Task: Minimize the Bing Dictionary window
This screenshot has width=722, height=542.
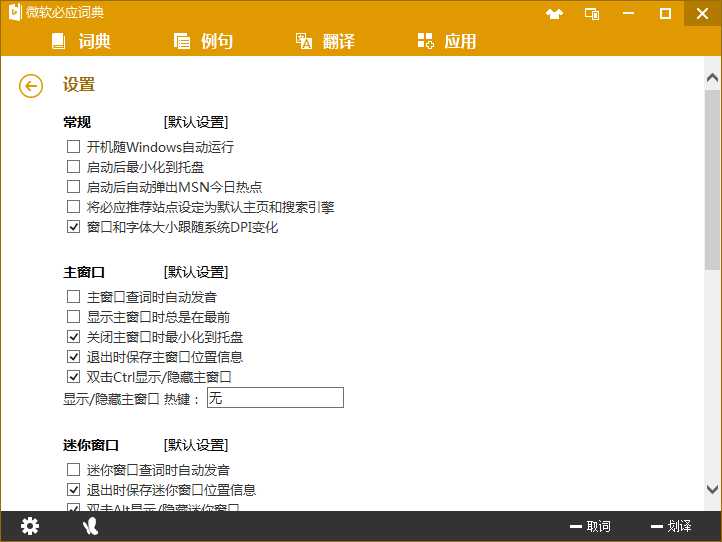Action: [x=629, y=13]
